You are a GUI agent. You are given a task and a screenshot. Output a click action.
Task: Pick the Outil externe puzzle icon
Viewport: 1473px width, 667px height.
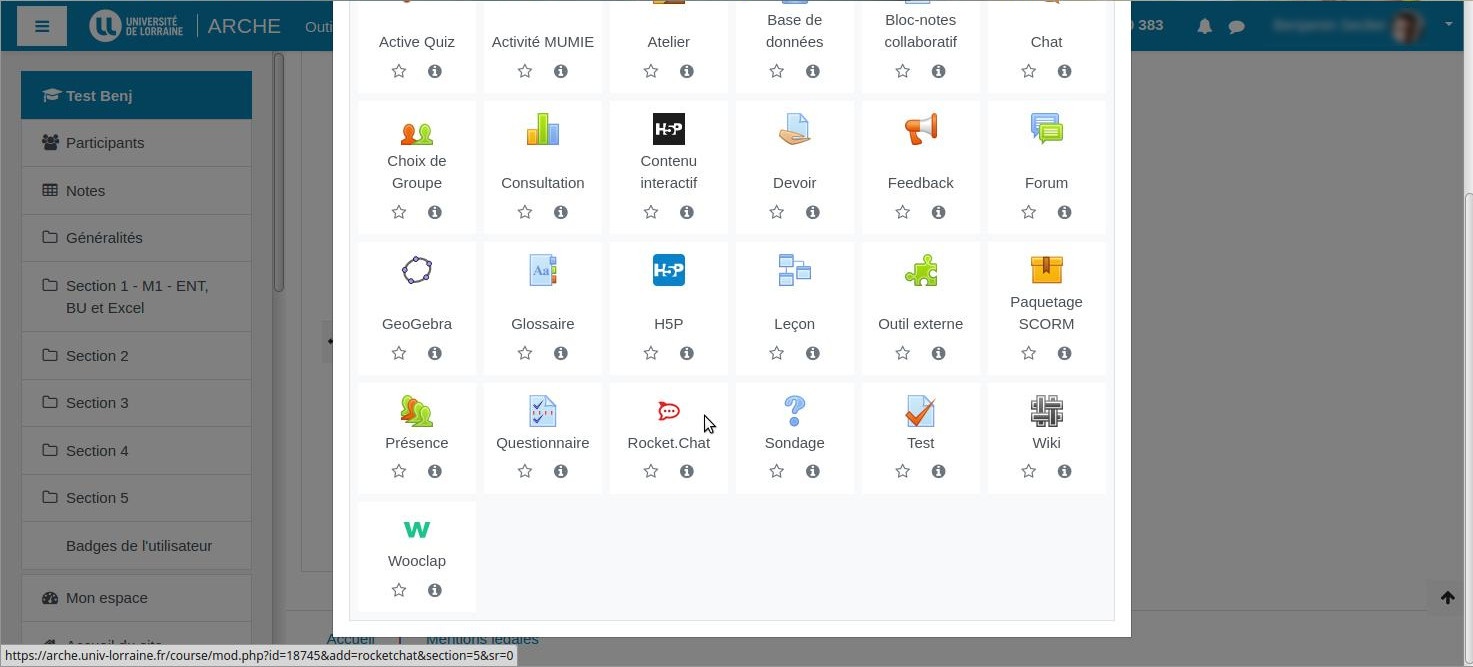920,271
